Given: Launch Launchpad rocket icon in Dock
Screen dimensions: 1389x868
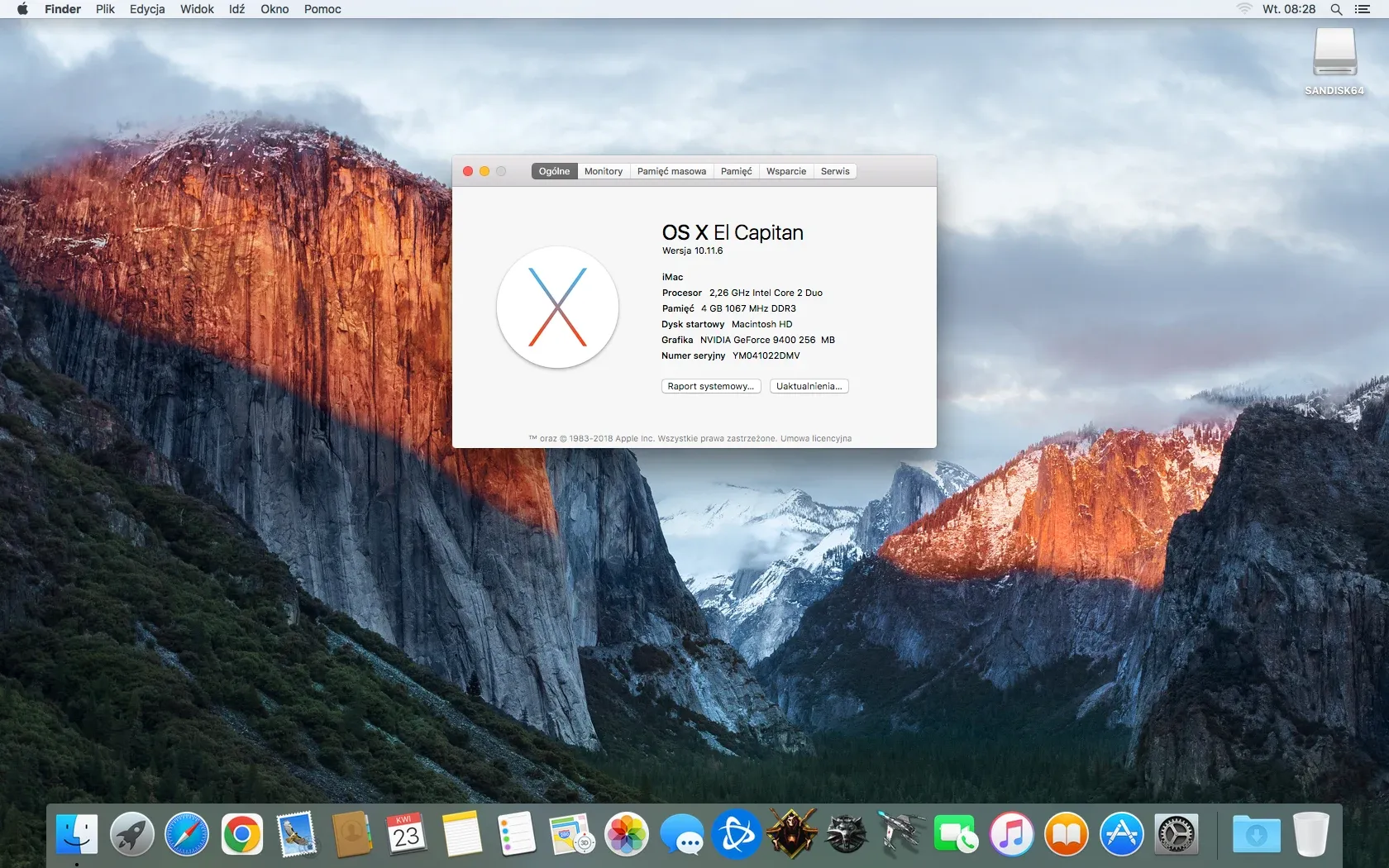Looking at the screenshot, I should (x=132, y=834).
